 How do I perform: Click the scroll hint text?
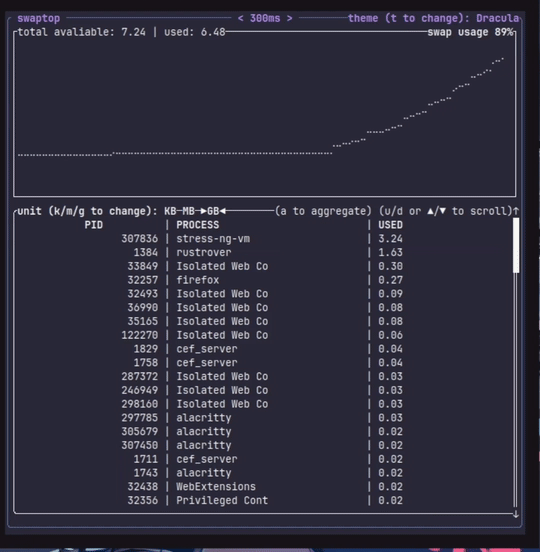click(x=445, y=211)
